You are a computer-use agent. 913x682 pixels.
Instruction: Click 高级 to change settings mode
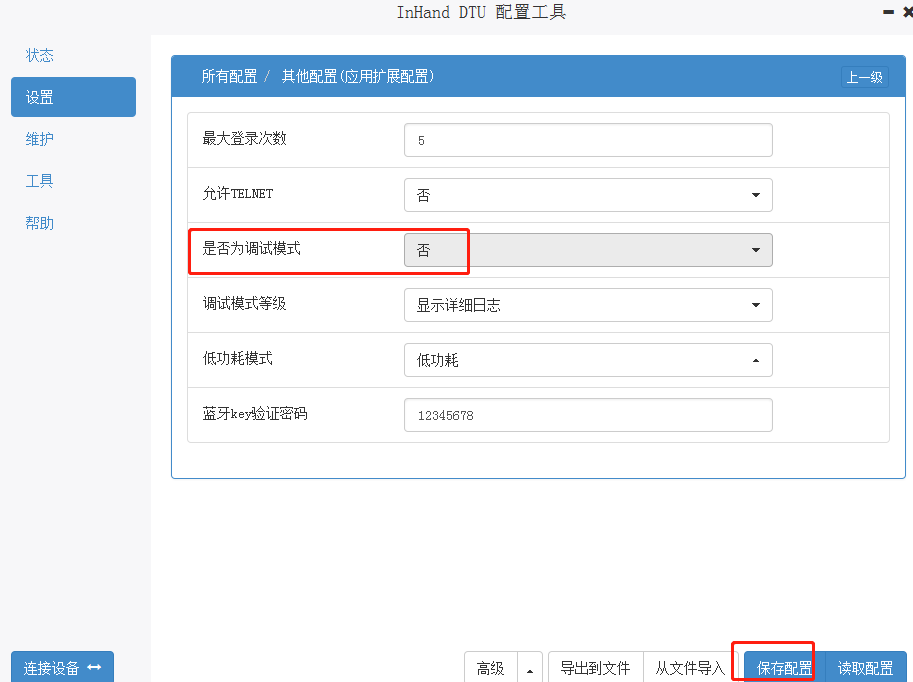pos(490,667)
